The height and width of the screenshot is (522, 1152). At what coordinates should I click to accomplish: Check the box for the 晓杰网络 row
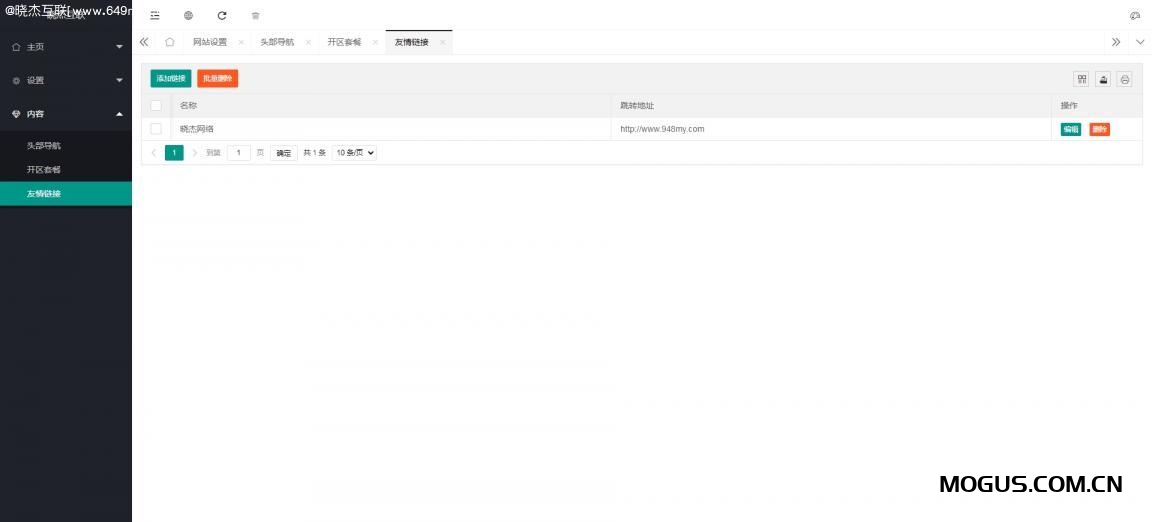coord(156,129)
